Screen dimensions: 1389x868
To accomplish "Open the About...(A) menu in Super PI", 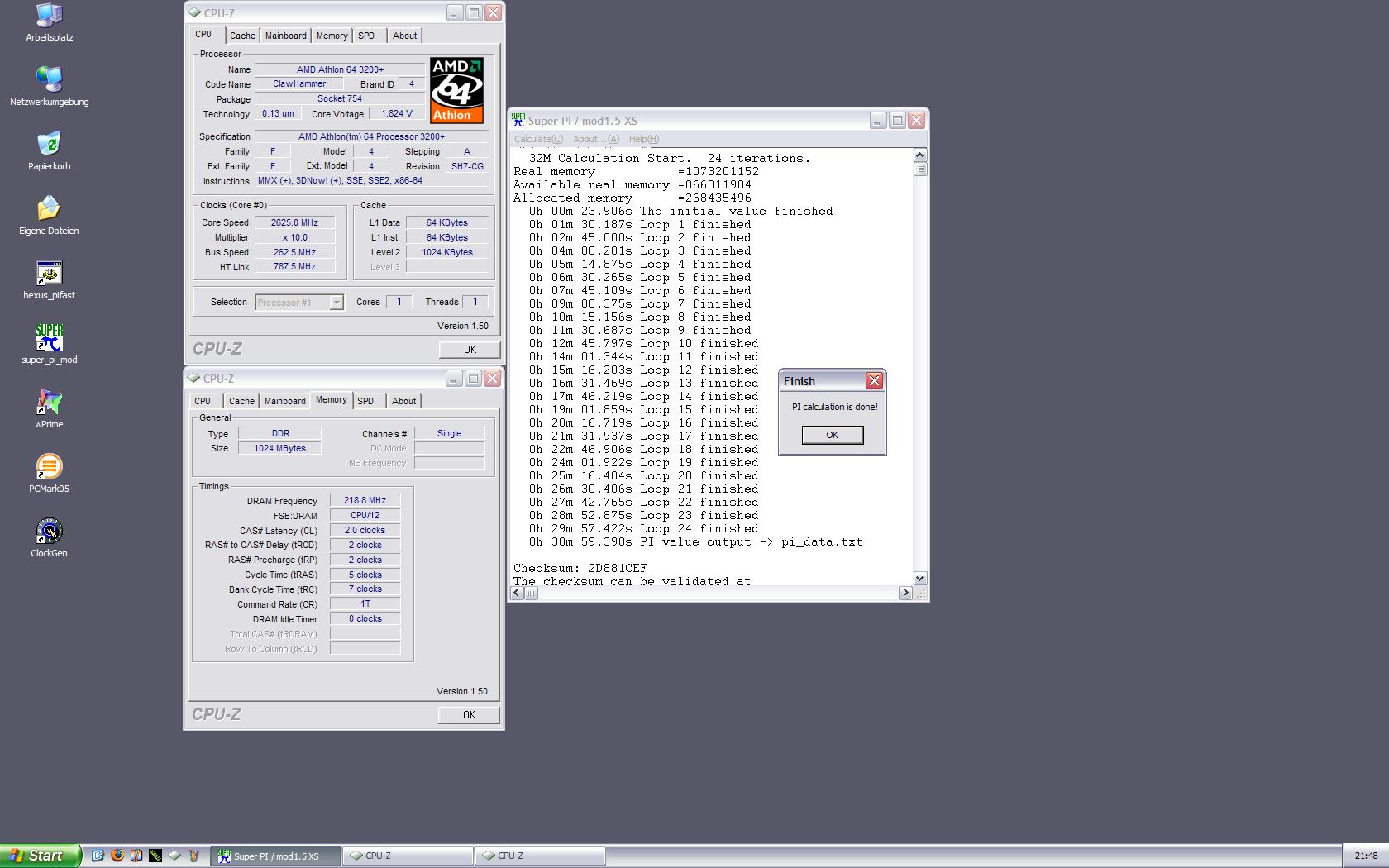I will click(x=595, y=139).
